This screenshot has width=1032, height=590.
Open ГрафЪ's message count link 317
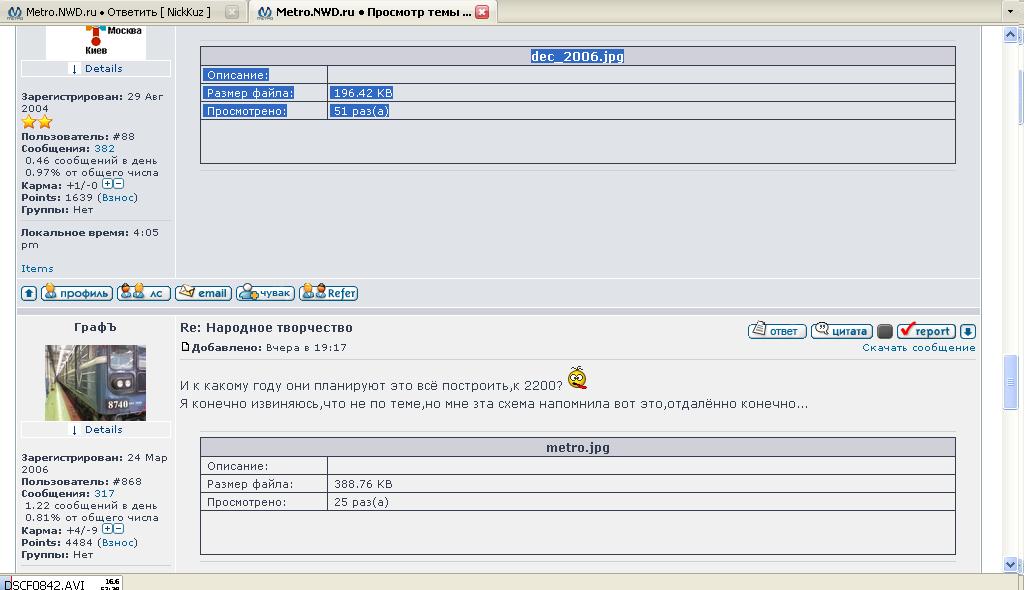tap(105, 494)
